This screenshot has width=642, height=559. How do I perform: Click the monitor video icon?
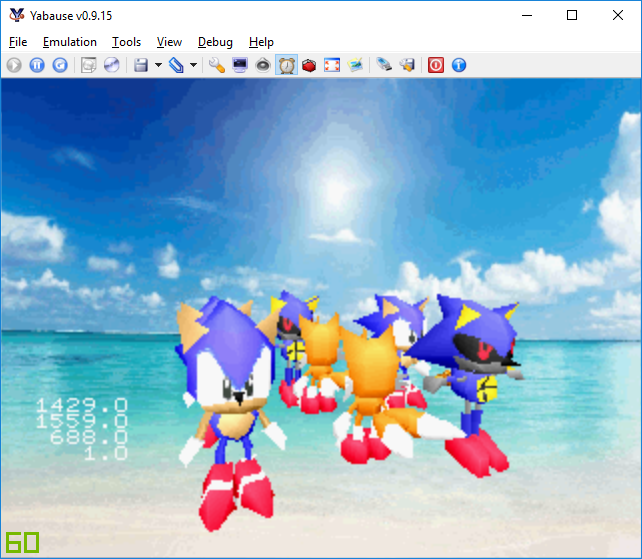tap(240, 65)
